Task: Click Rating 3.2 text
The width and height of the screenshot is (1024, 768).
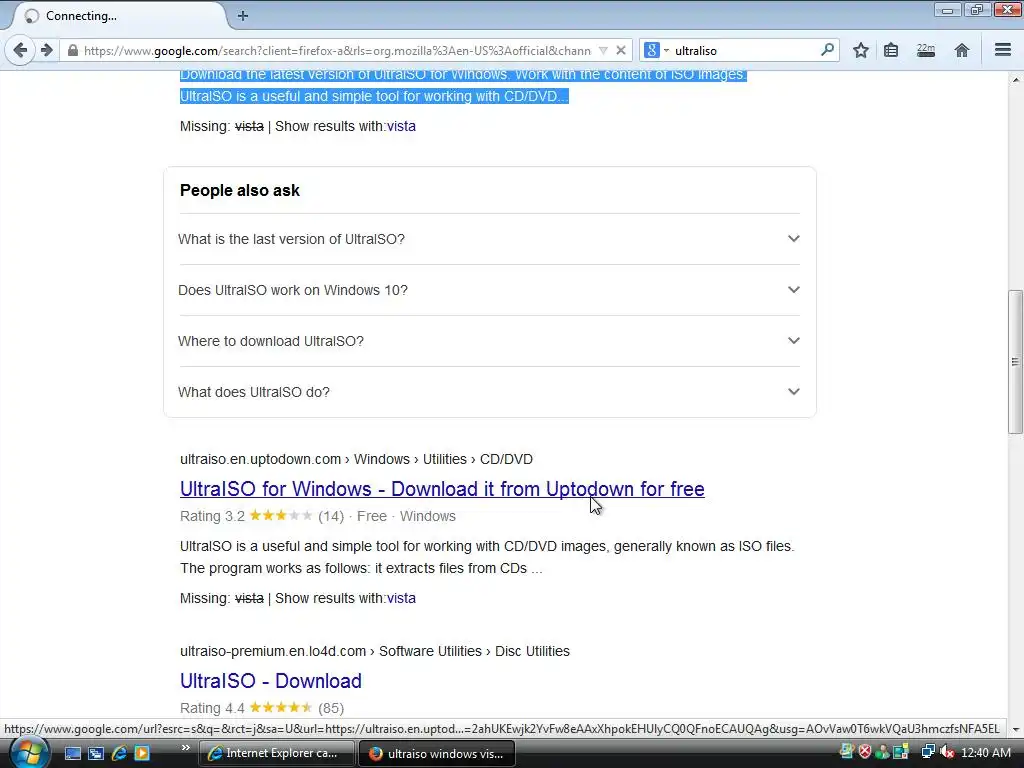Action: pos(212,516)
